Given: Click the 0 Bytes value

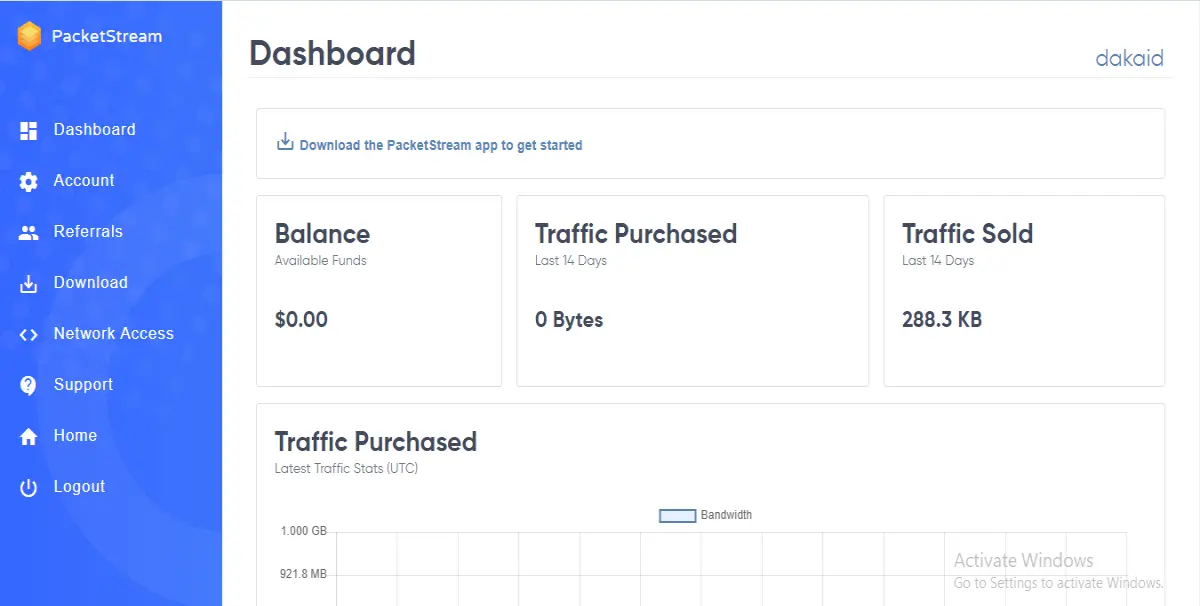Looking at the screenshot, I should click(569, 320).
